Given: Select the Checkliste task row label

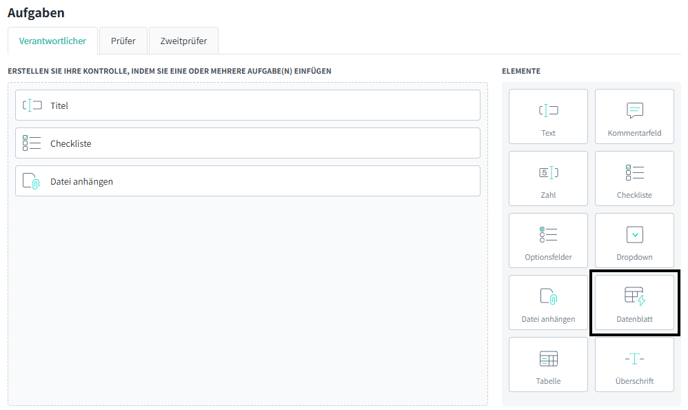Looking at the screenshot, I should point(71,144).
